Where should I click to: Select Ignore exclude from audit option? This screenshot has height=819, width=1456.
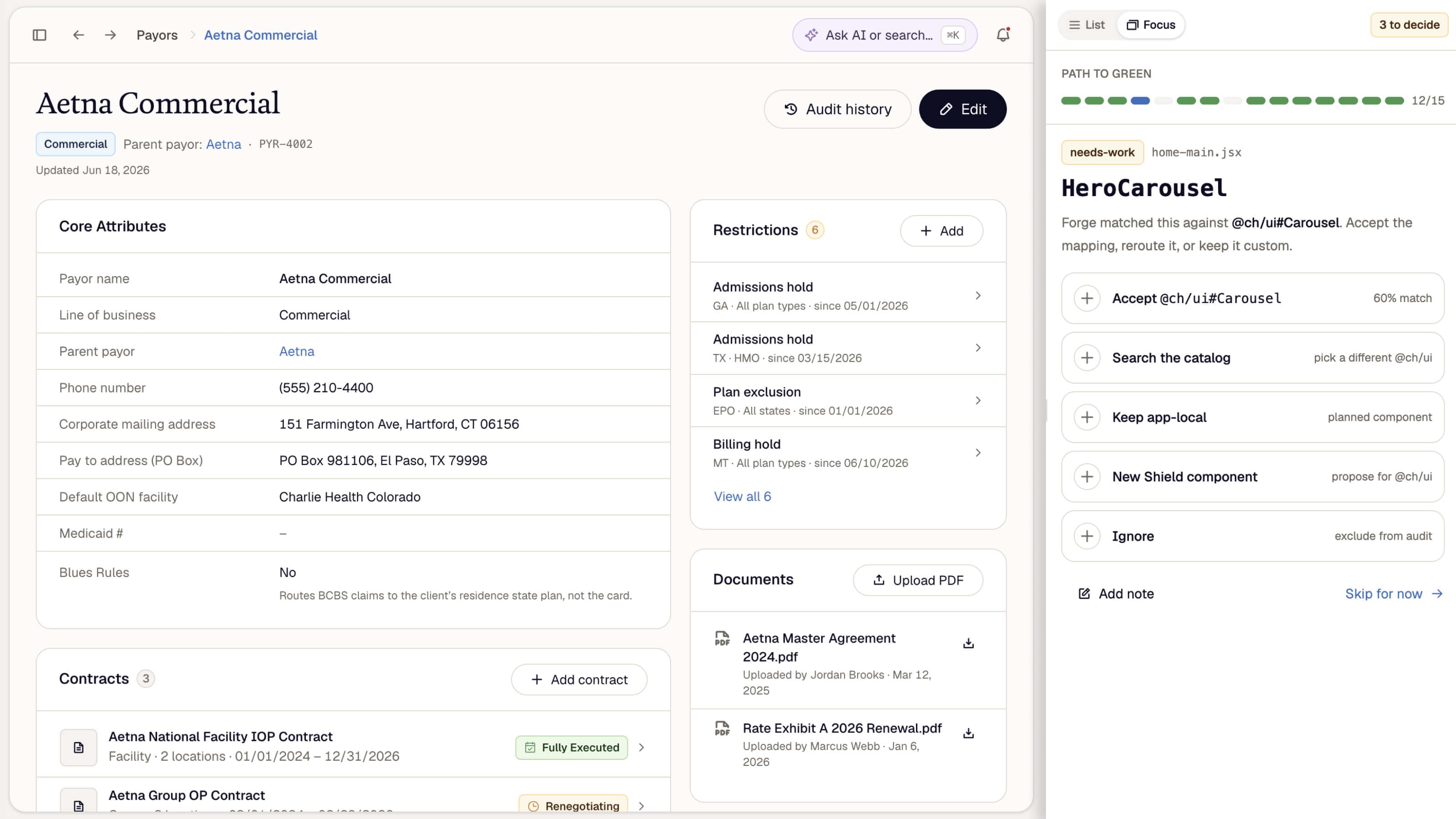click(1253, 536)
